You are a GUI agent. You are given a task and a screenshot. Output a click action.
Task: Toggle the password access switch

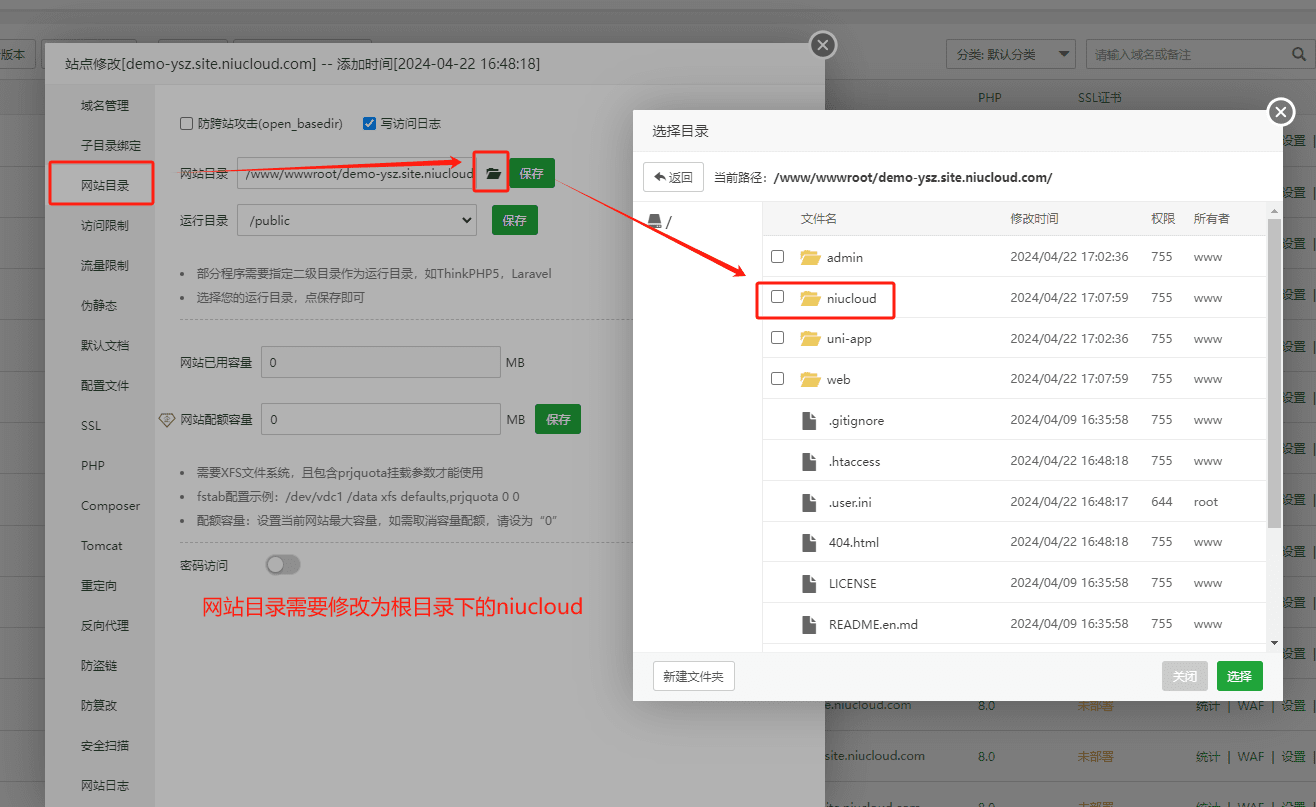[x=283, y=565]
